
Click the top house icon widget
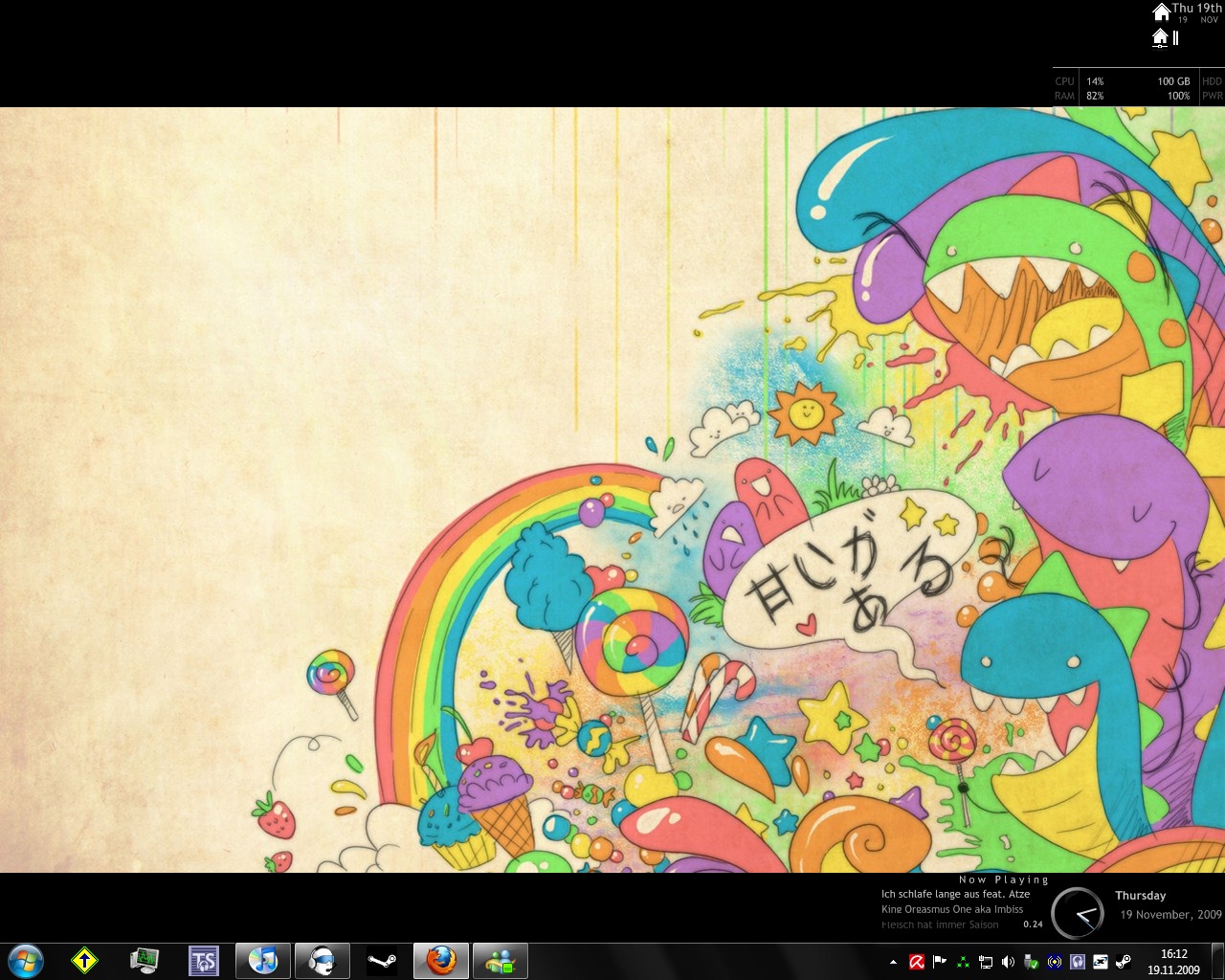pyautogui.click(x=1161, y=11)
